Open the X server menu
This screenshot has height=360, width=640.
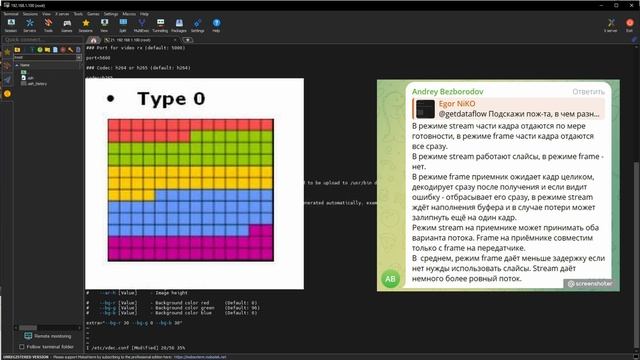62,14
